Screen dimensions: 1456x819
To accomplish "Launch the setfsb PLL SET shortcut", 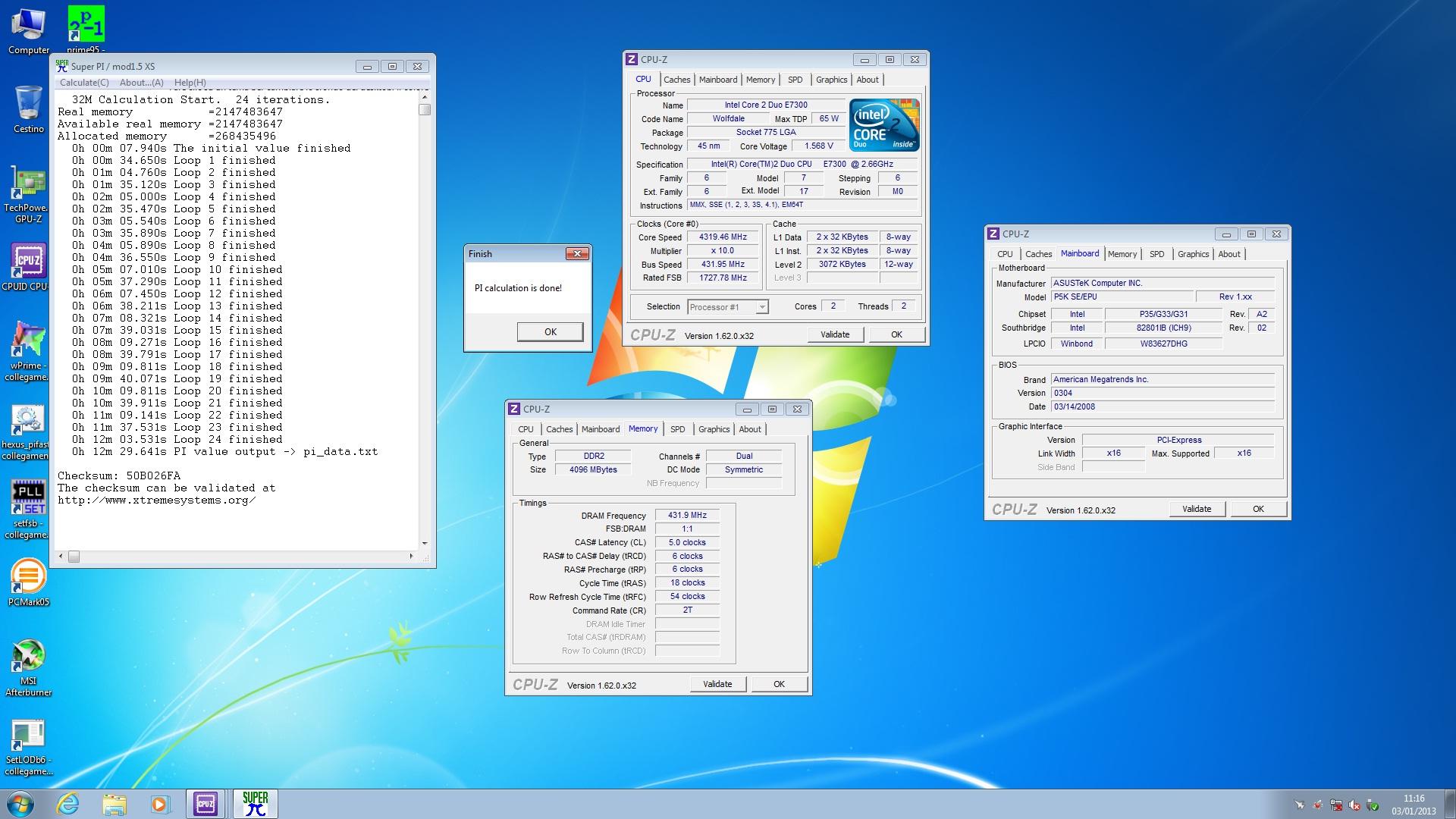I will click(27, 510).
